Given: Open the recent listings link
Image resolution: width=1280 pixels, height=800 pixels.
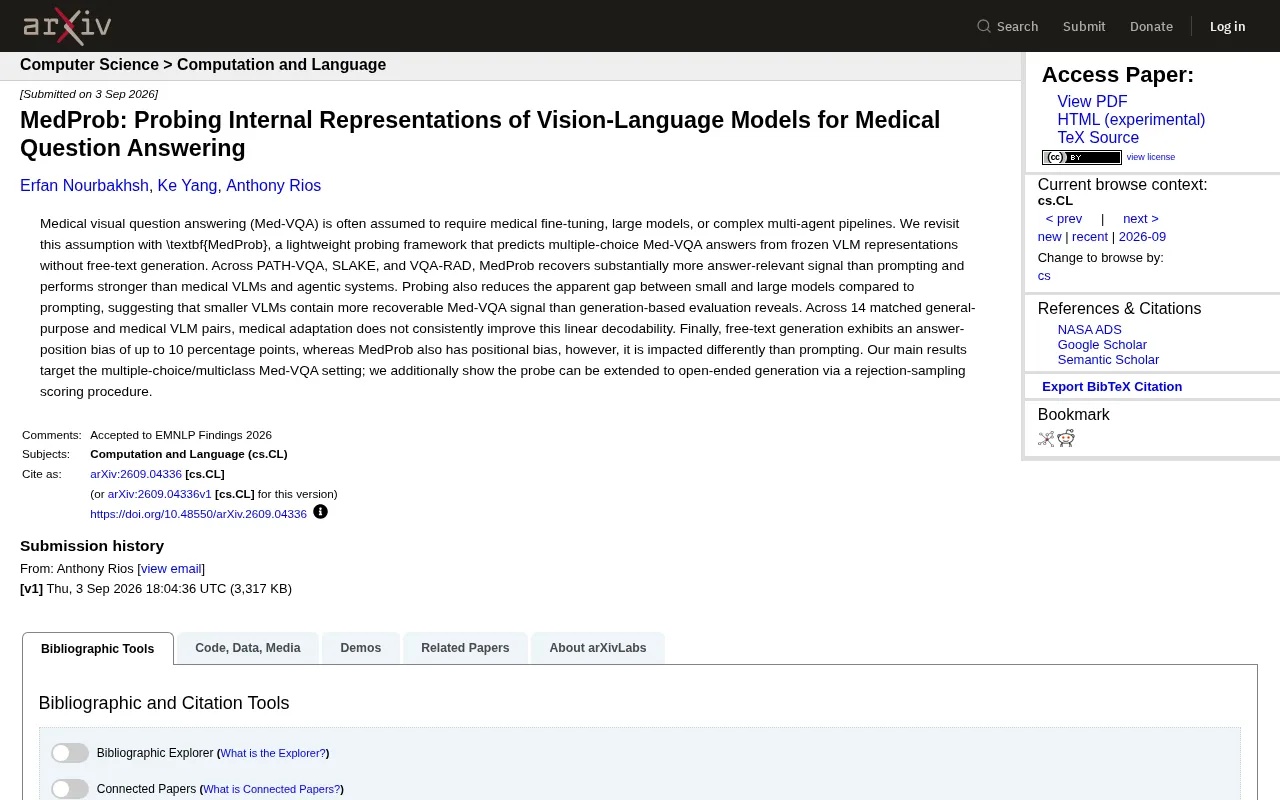Looking at the screenshot, I should click(1090, 237).
